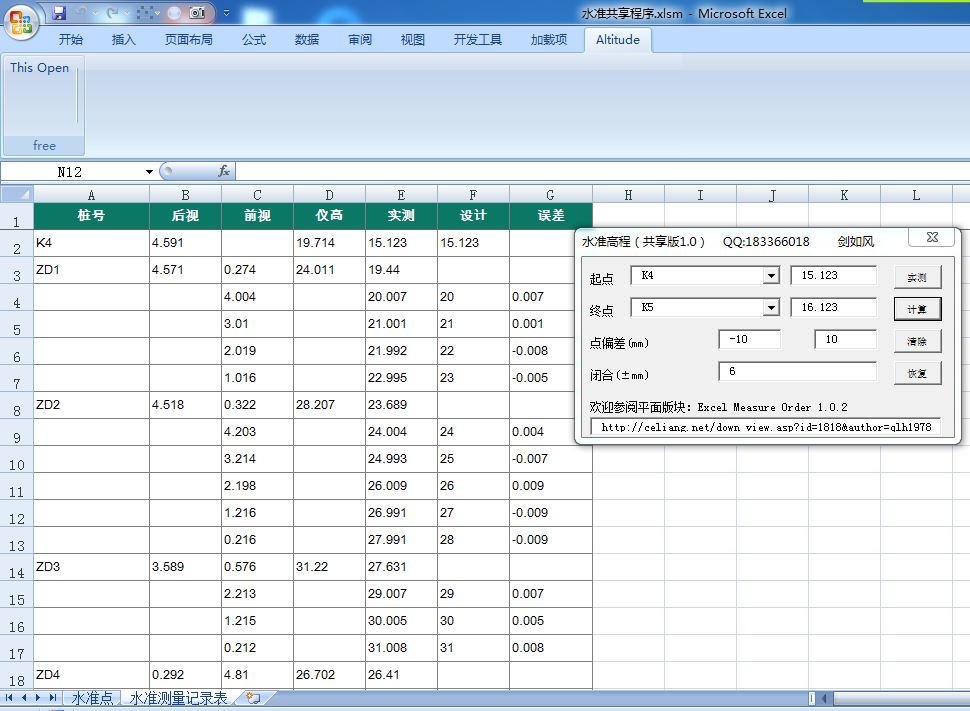
Task: Click the 闭合 tolerance field showing 6
Action: click(x=797, y=371)
